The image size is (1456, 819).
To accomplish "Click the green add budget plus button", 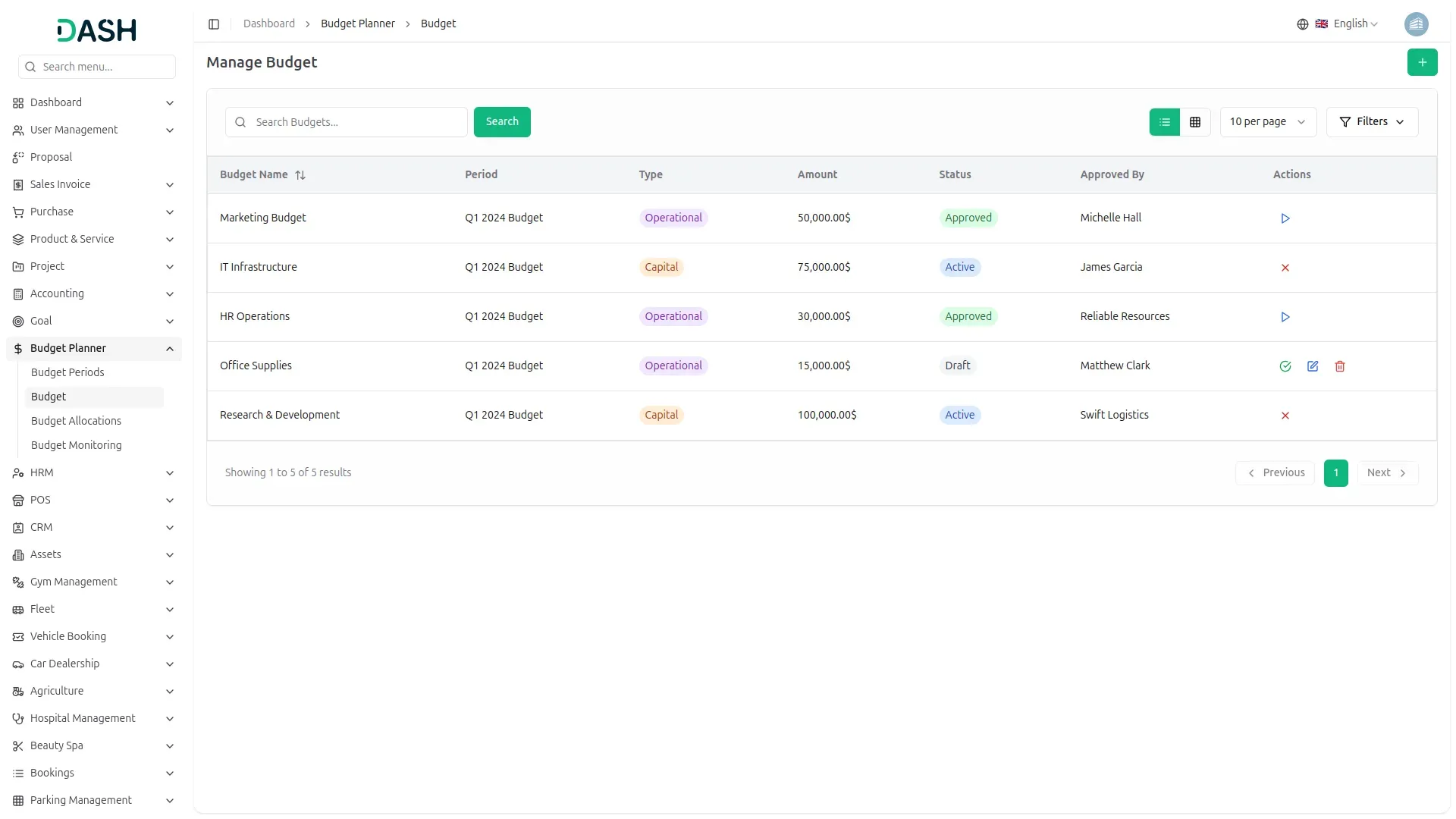I will click(x=1422, y=62).
